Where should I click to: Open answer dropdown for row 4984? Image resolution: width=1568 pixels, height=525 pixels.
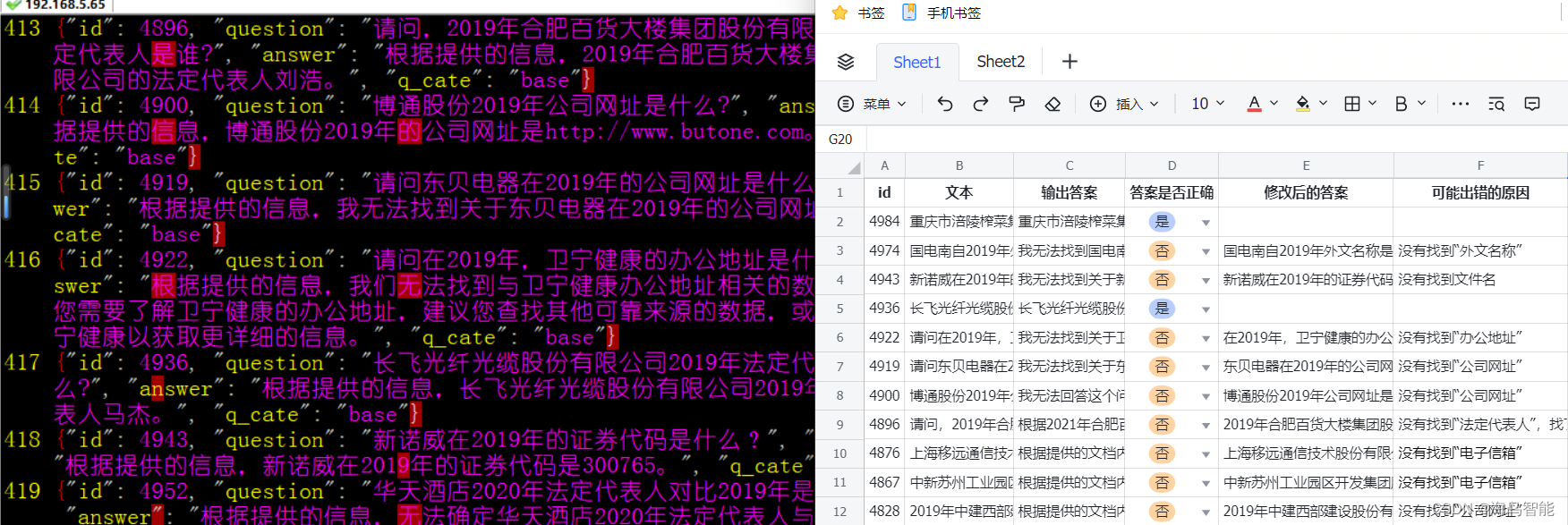(1206, 223)
